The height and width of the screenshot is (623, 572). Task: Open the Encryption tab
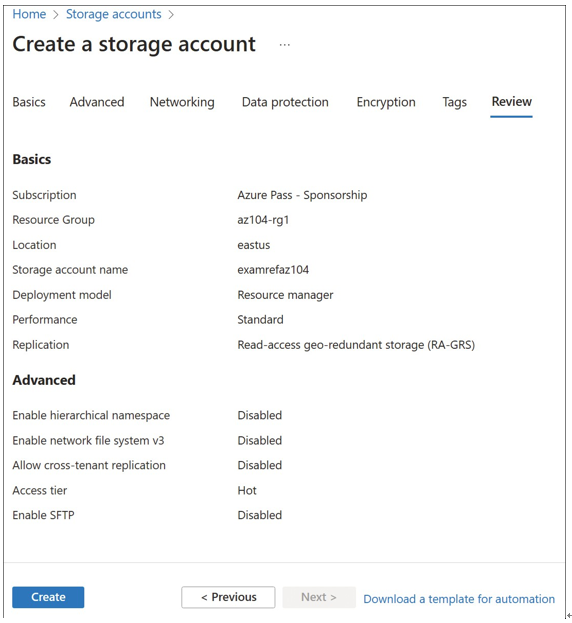coord(386,102)
